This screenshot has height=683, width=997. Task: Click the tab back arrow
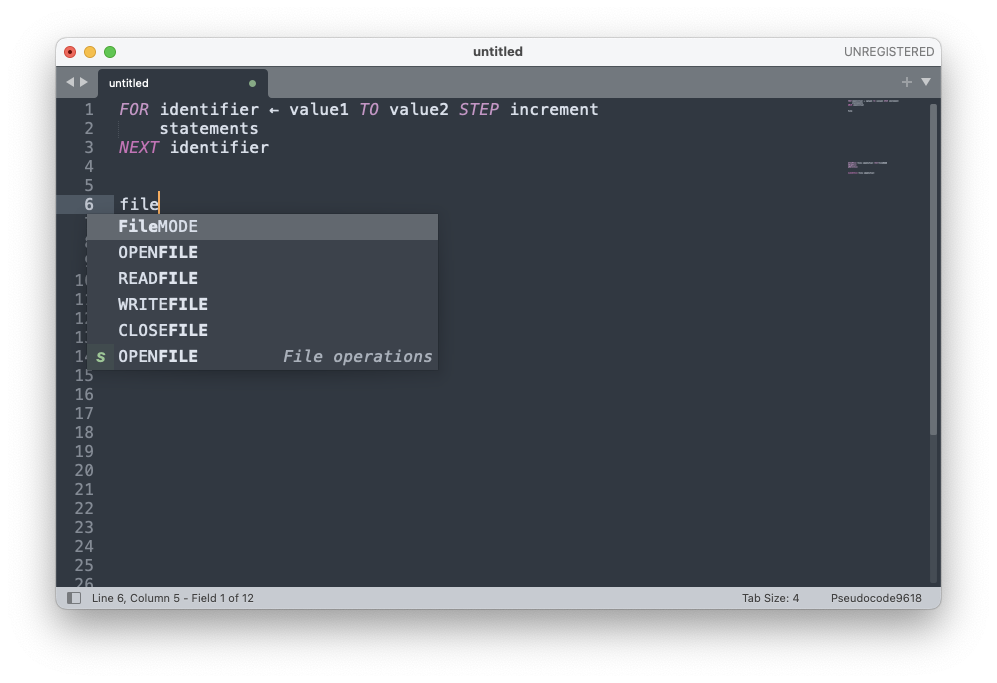pos(69,83)
